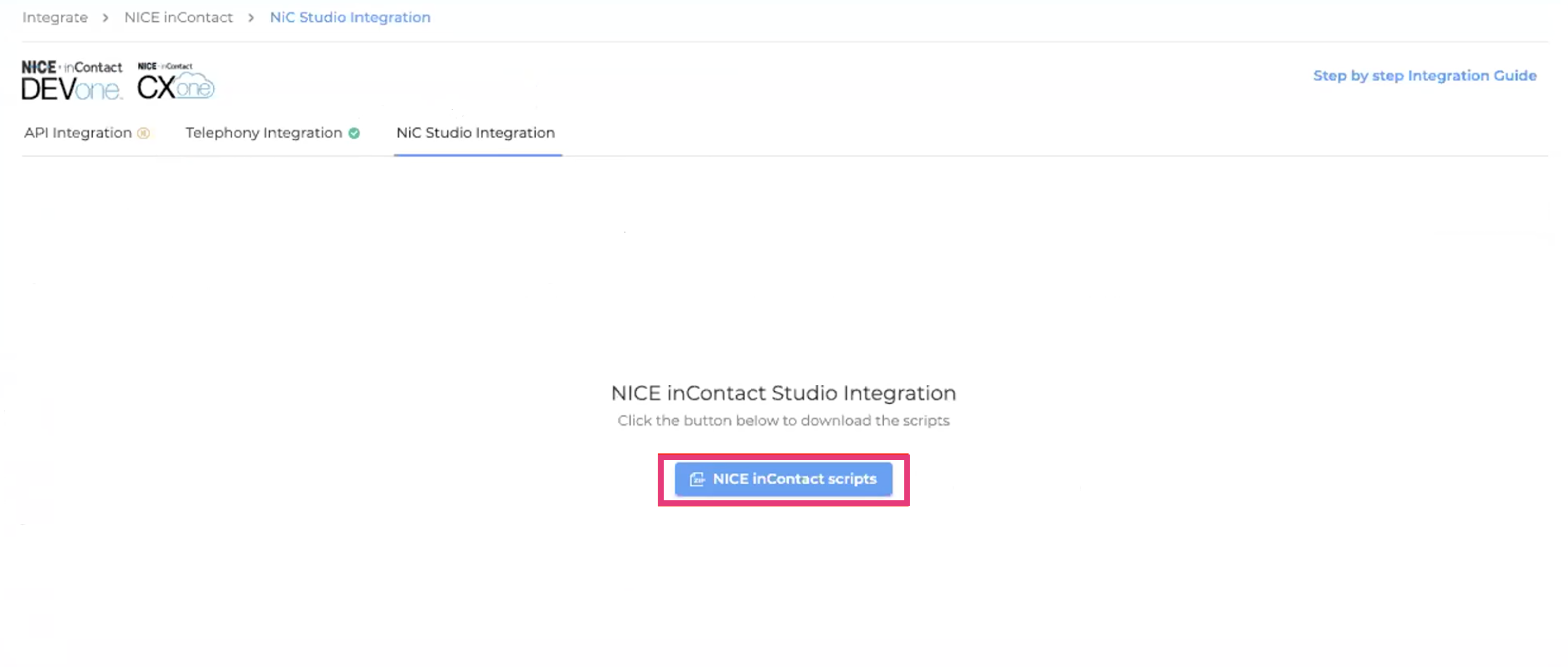Click the download scripts instruction text
1568x667 pixels.
[x=783, y=421]
